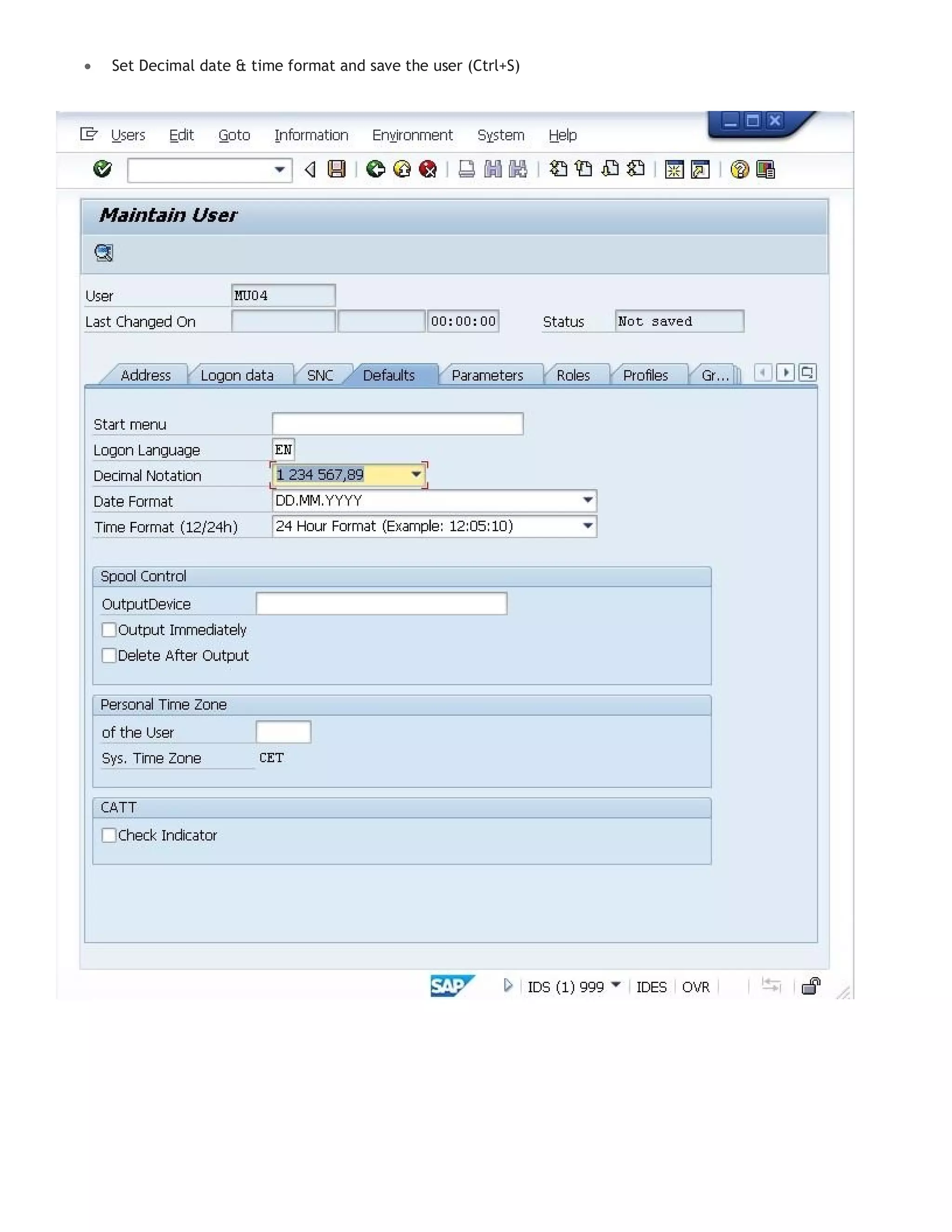The width and height of the screenshot is (952, 1232).
Task: Click the Find binoculars icon
Action: [493, 169]
